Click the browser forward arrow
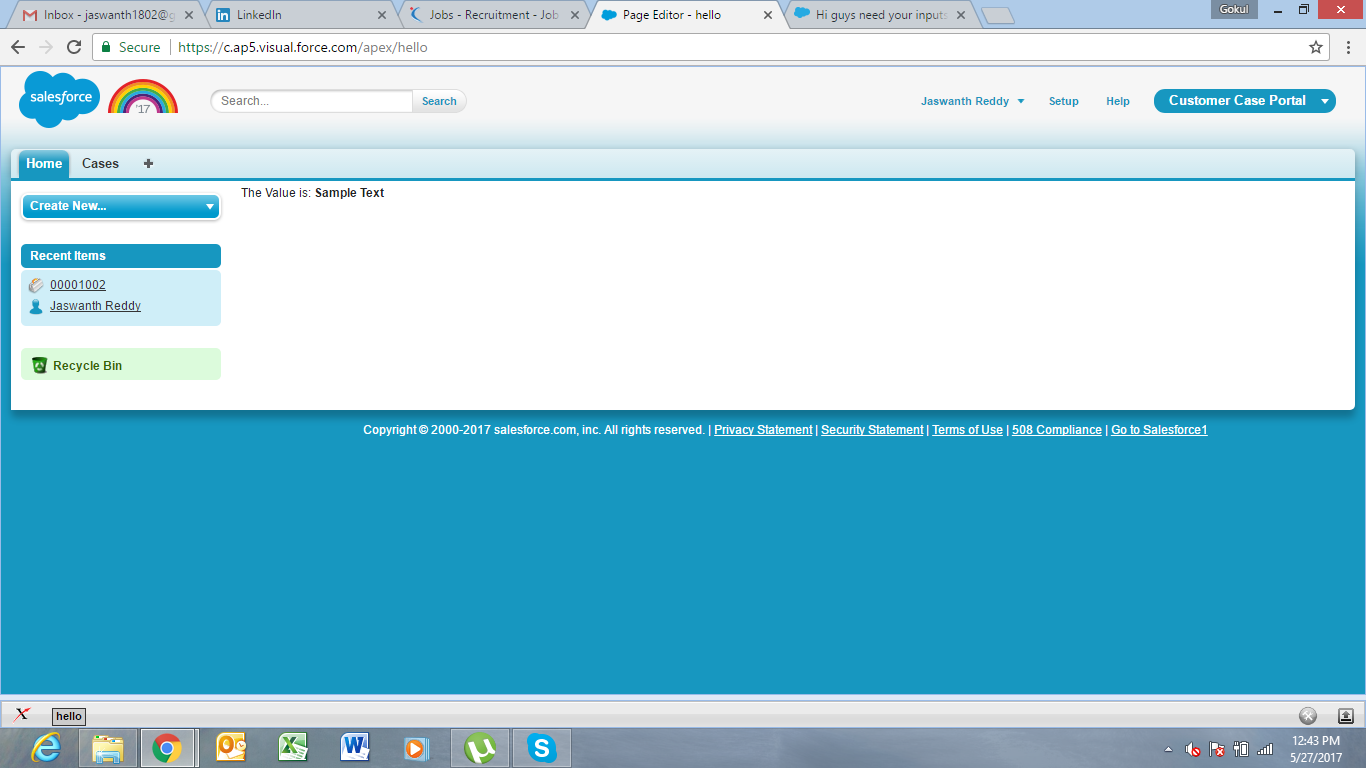 45,47
